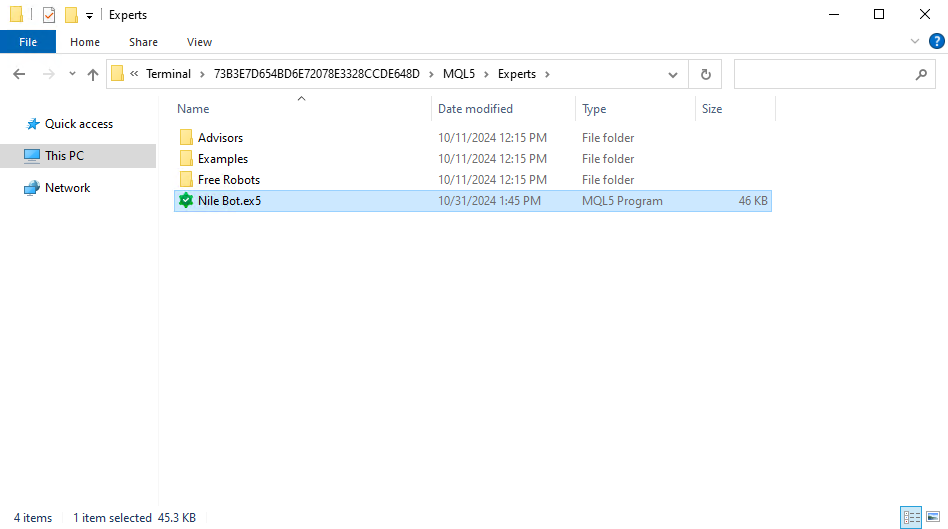Select the Examples folder name
The height and width of the screenshot is (529, 948).
(223, 159)
